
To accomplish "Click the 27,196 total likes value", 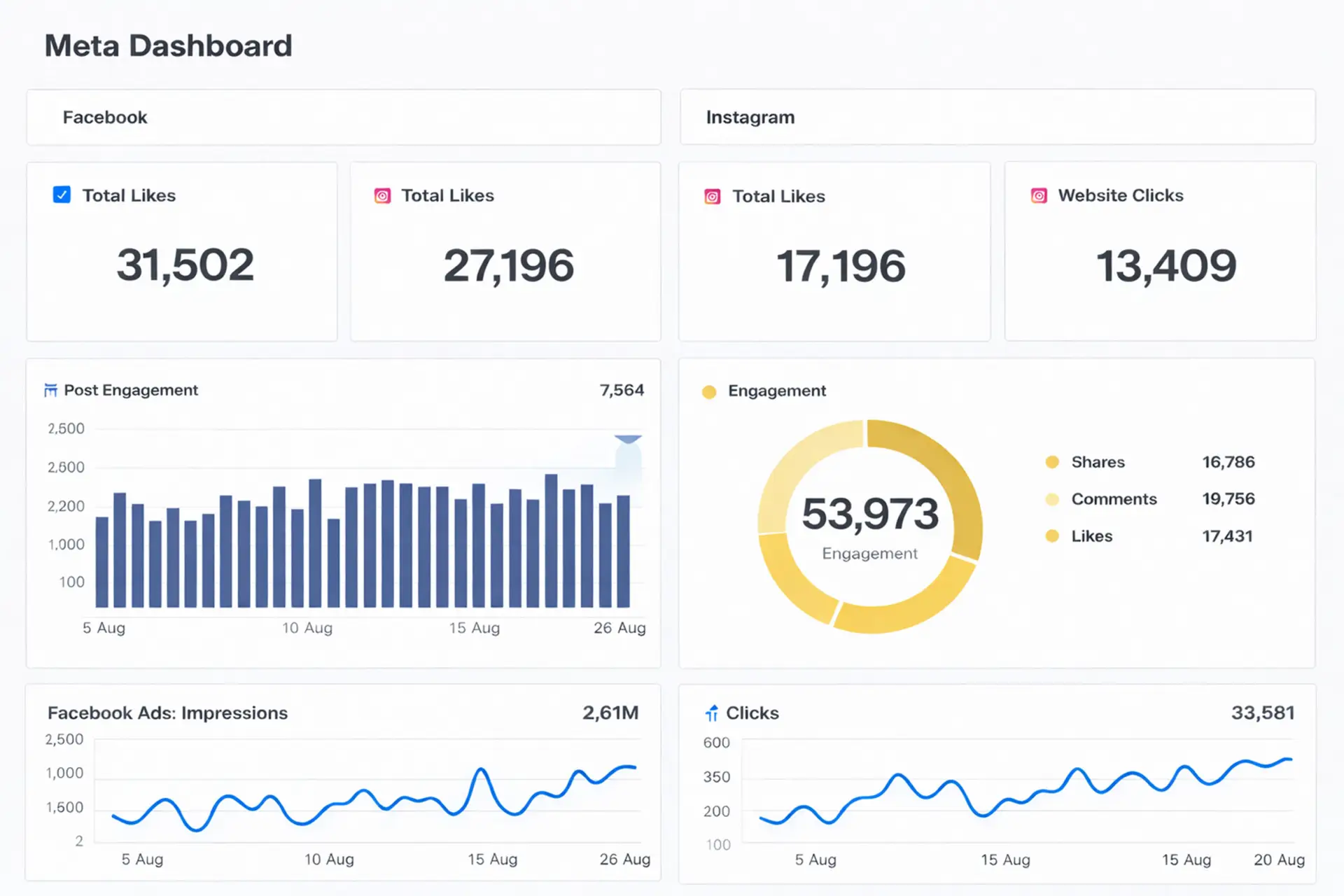I will pos(509,266).
